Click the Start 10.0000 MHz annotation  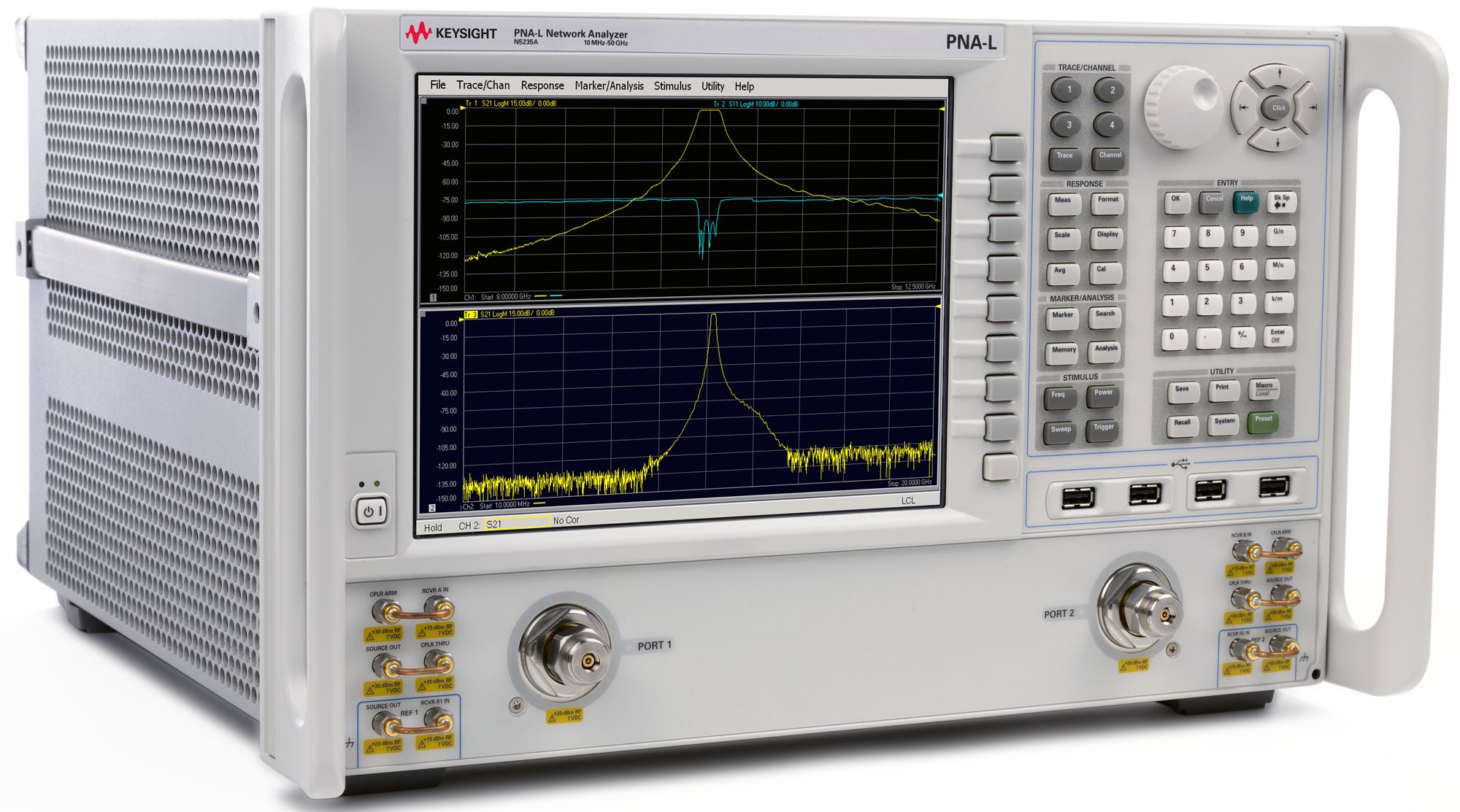click(504, 505)
